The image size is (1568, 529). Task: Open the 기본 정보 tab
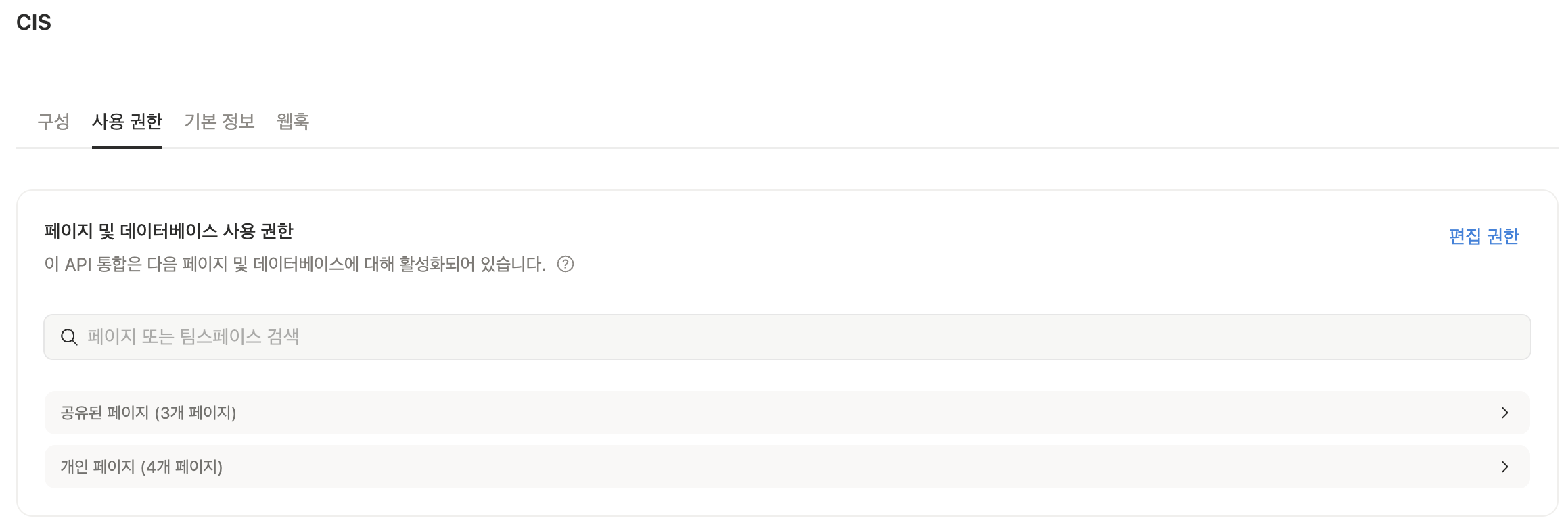tap(219, 122)
